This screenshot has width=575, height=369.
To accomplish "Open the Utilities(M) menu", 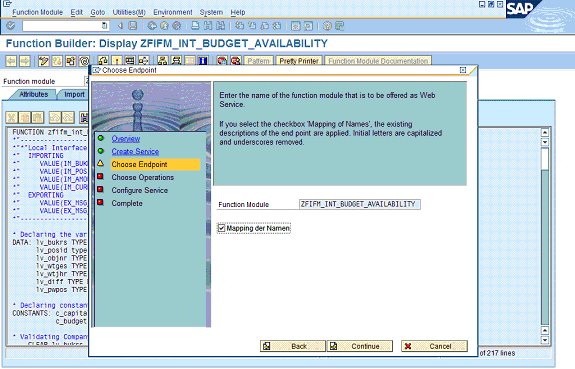I will 129,12.
